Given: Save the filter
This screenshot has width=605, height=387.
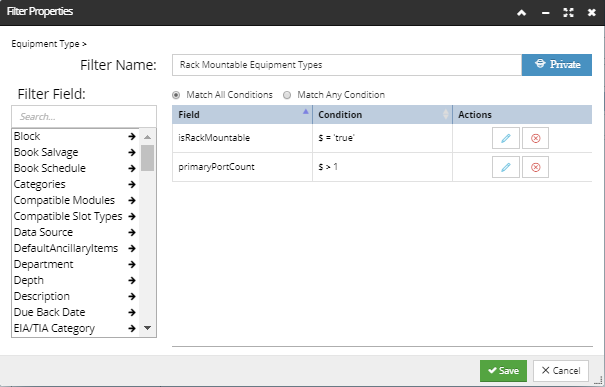Looking at the screenshot, I should tap(503, 371).
